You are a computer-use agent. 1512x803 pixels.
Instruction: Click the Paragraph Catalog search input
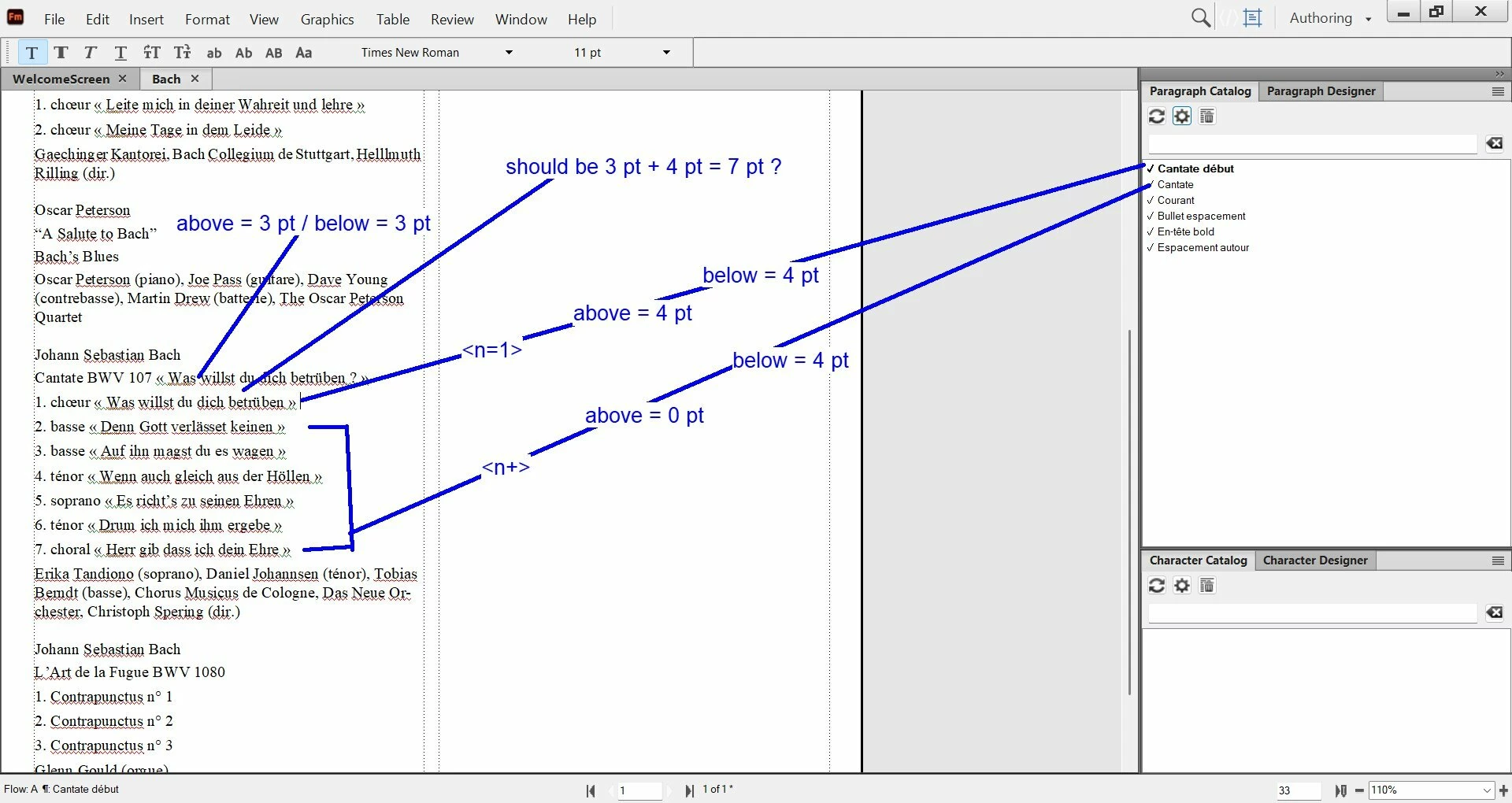[x=1313, y=143]
